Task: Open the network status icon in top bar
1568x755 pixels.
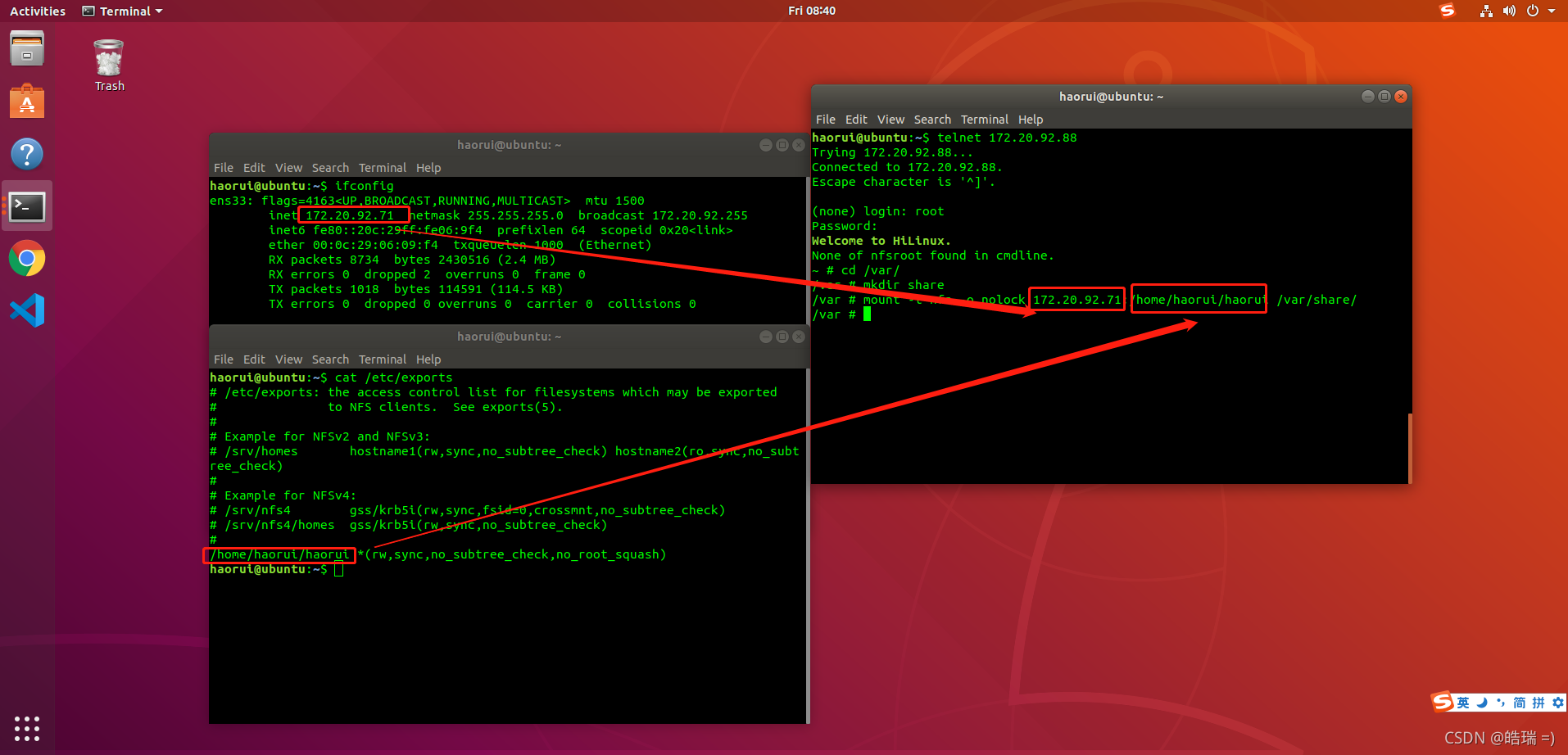Action: [1486, 11]
